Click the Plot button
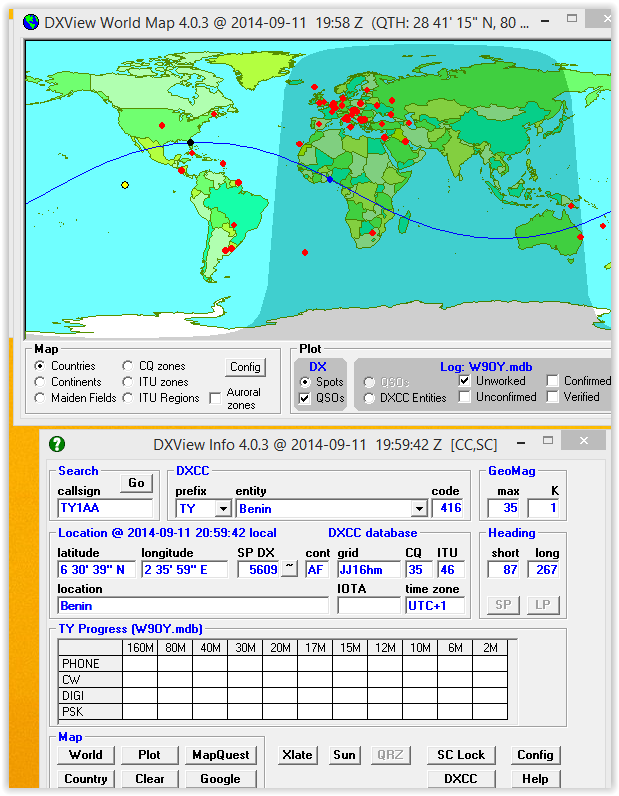Image resolution: width=619 pixels, height=796 pixels. pos(149,755)
